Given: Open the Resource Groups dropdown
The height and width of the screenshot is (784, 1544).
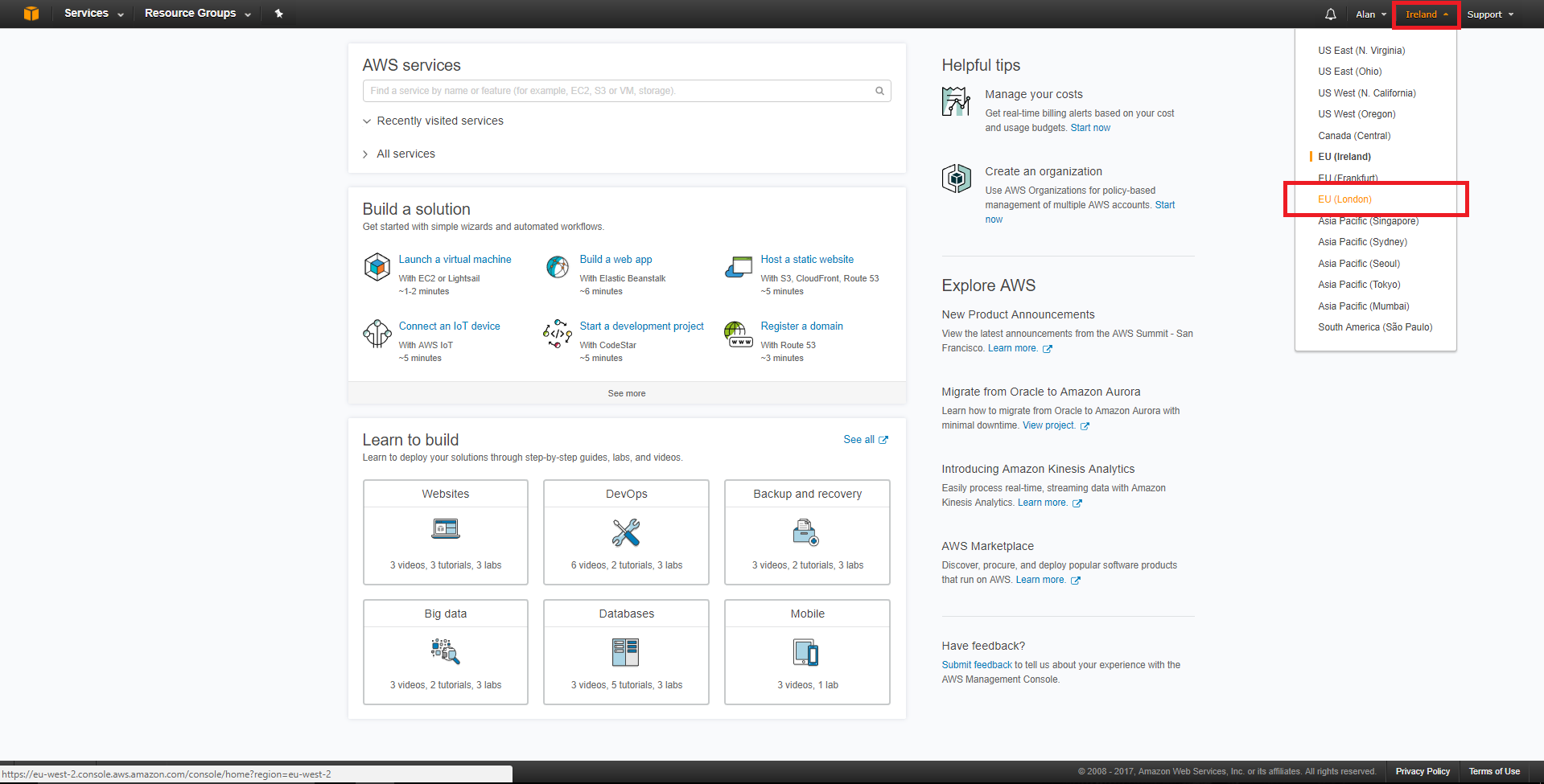Looking at the screenshot, I should point(198,14).
